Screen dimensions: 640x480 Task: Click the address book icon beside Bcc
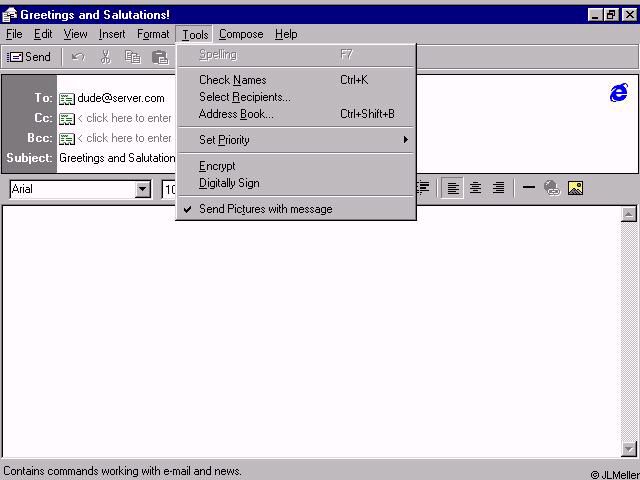67,138
